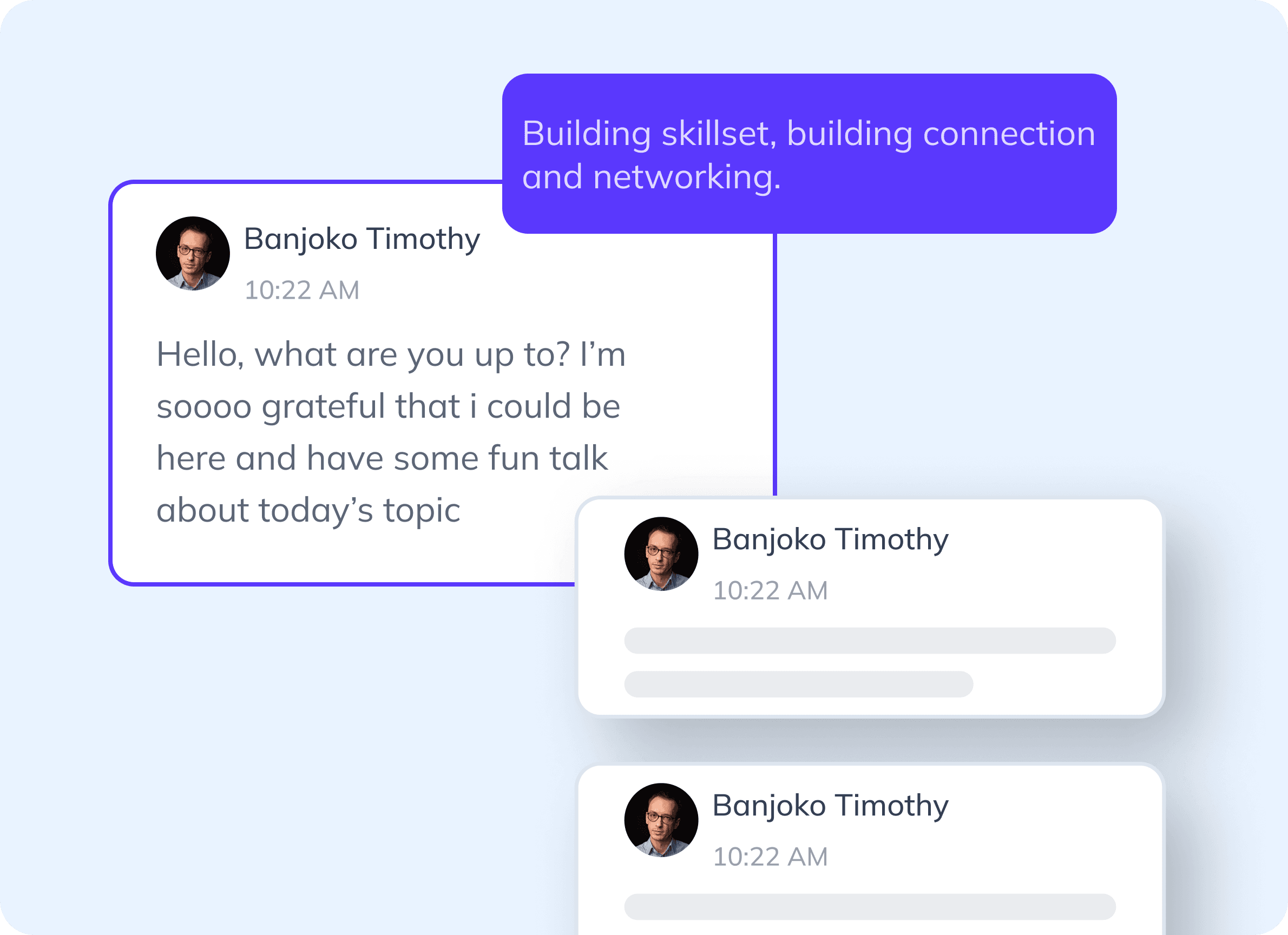1288x935 pixels.
Task: Click the 10:22 AM timestamp in the middle card
Action: (770, 590)
